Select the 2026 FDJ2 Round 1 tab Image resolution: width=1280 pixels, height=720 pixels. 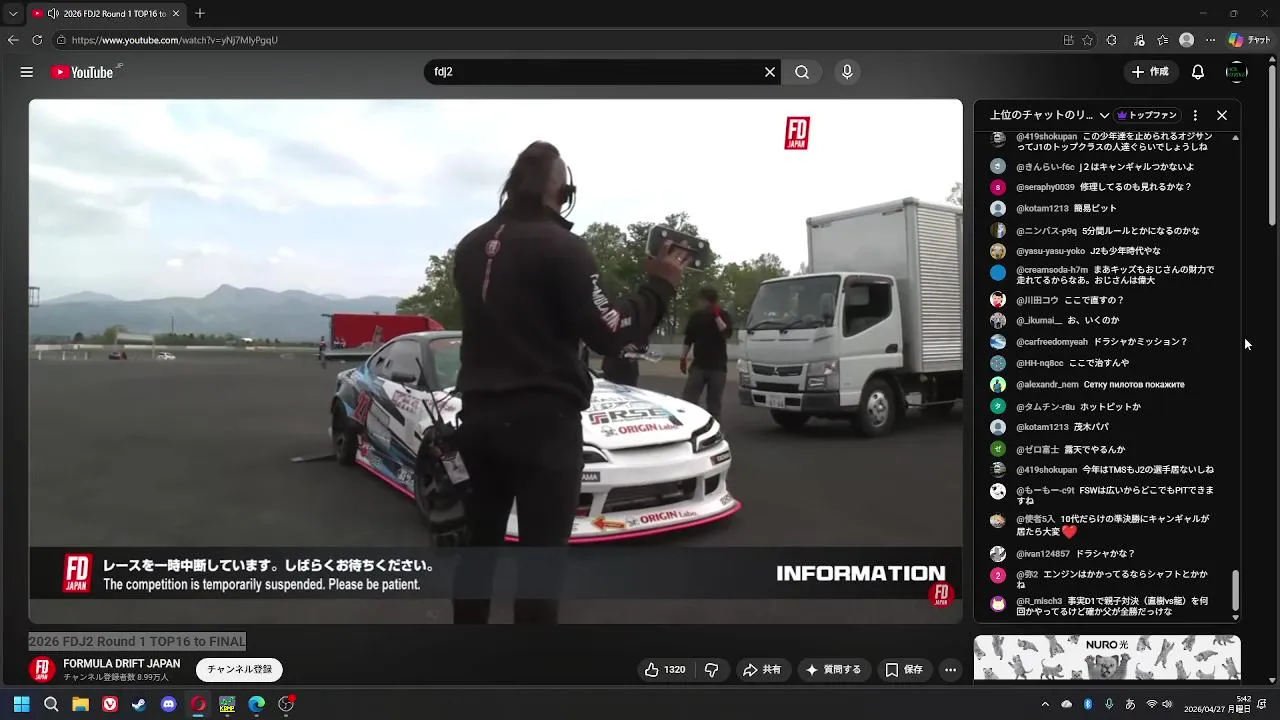pos(105,13)
